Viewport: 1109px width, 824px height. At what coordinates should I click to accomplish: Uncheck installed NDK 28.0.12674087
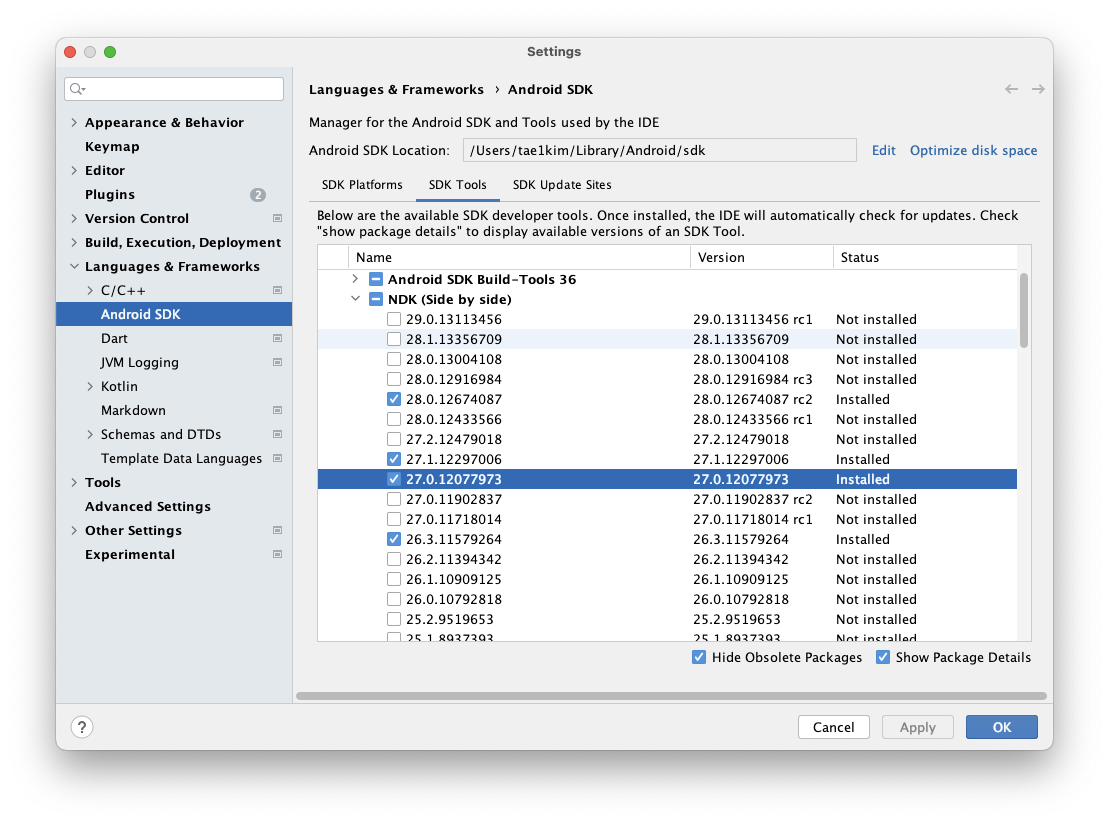point(394,399)
